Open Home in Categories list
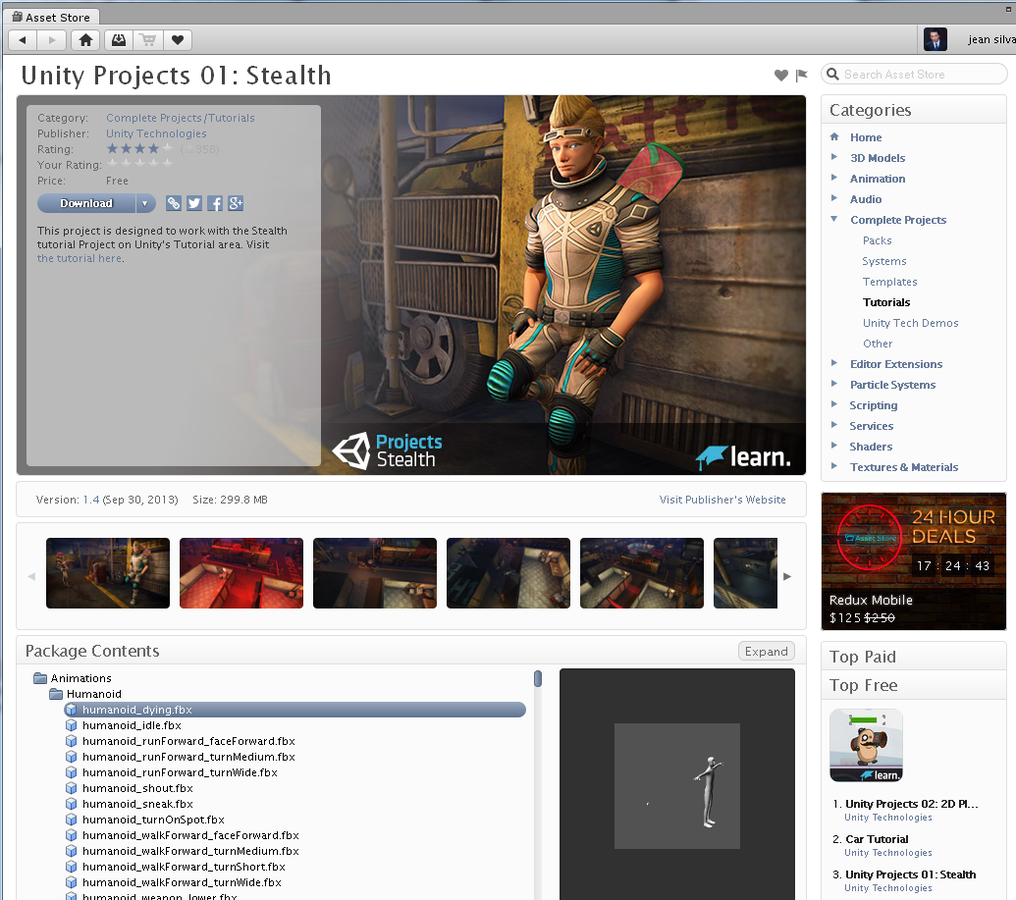 (866, 137)
